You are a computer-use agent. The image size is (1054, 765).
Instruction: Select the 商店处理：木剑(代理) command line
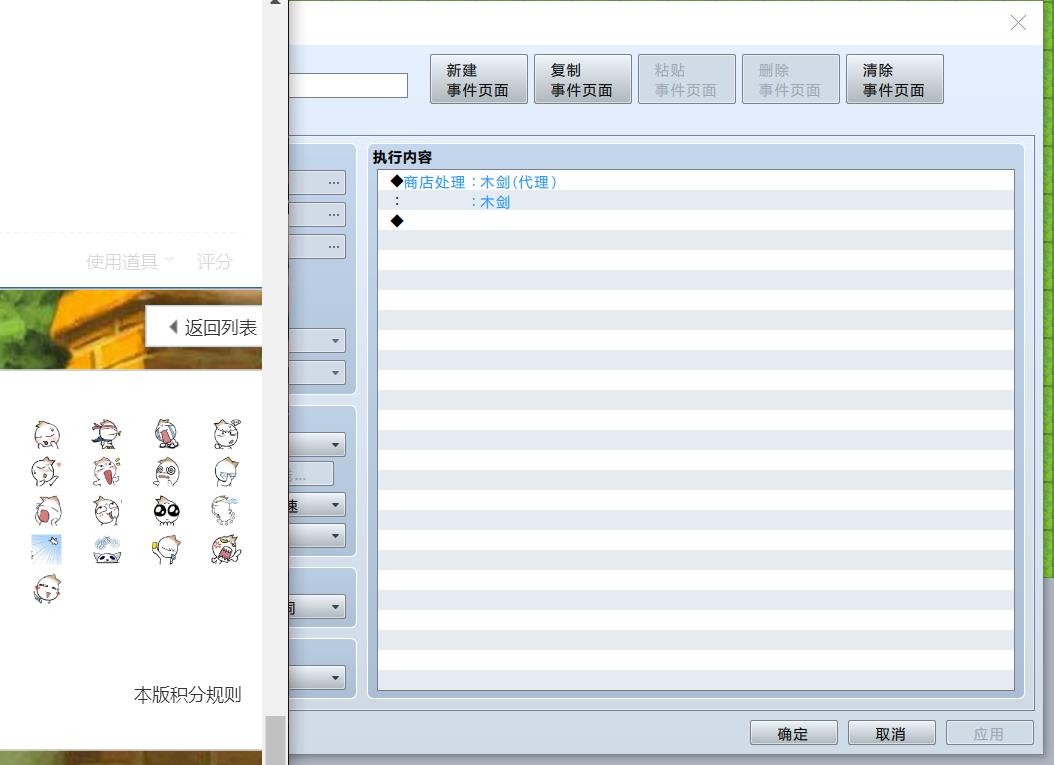tap(696, 182)
